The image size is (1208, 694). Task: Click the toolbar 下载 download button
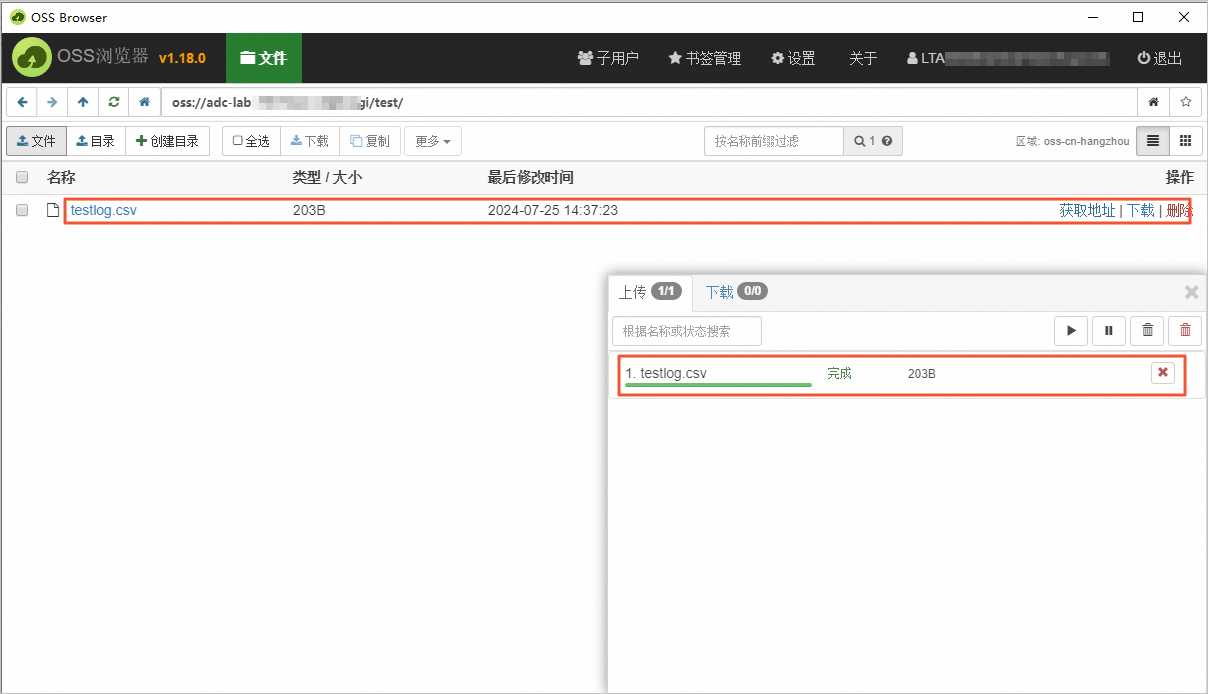click(x=310, y=141)
